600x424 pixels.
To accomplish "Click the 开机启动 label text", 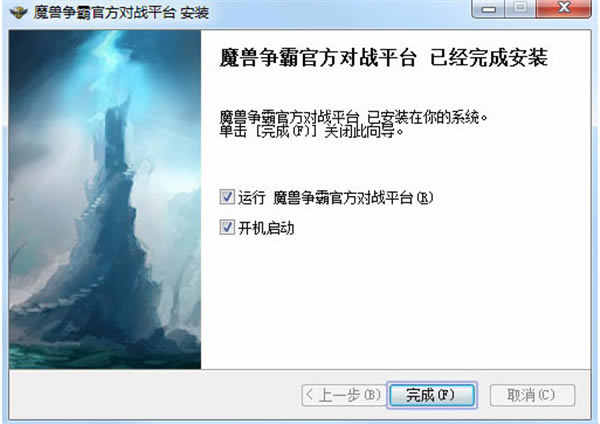I will (x=266, y=228).
